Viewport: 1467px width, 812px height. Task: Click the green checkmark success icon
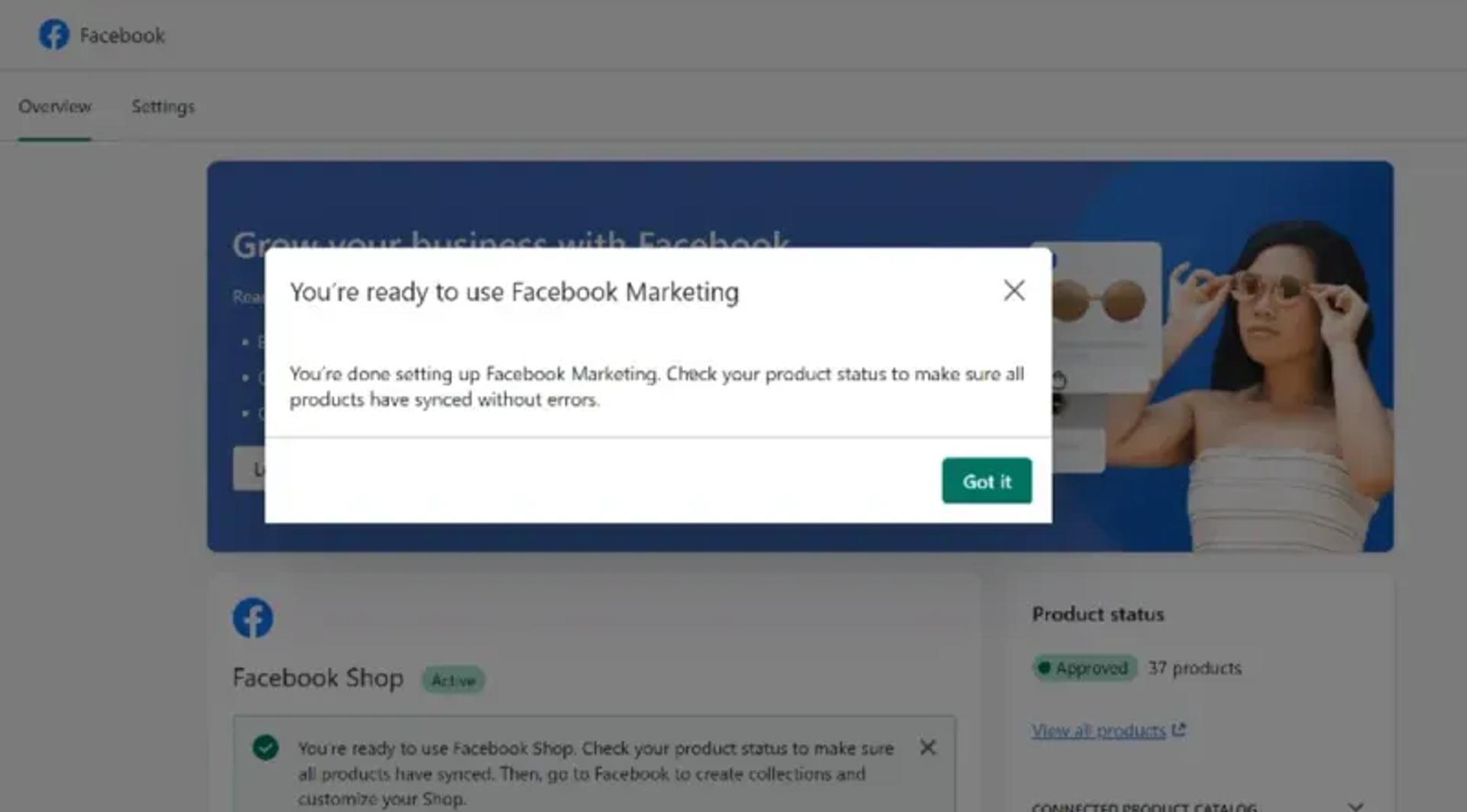coord(266,747)
